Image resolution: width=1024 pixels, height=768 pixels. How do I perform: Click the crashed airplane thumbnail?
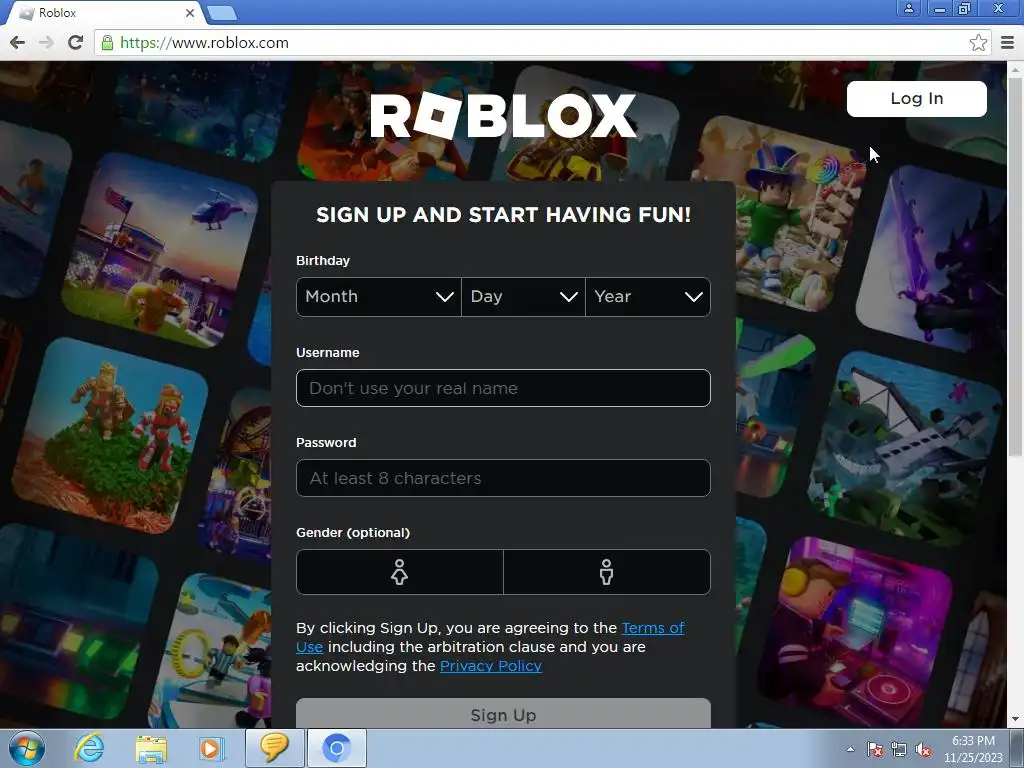click(904, 451)
